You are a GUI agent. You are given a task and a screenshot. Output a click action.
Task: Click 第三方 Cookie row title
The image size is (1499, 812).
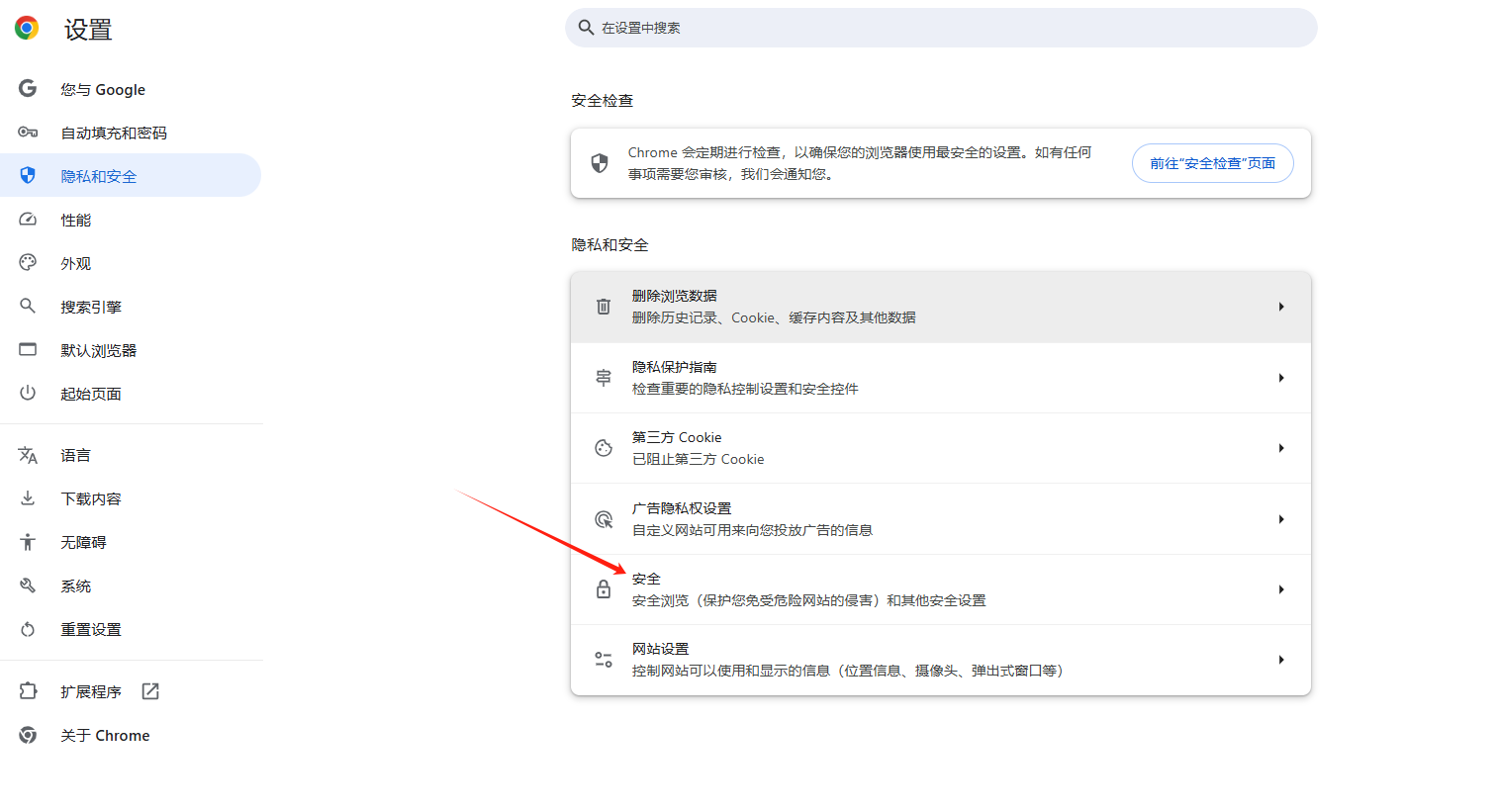[677, 437]
